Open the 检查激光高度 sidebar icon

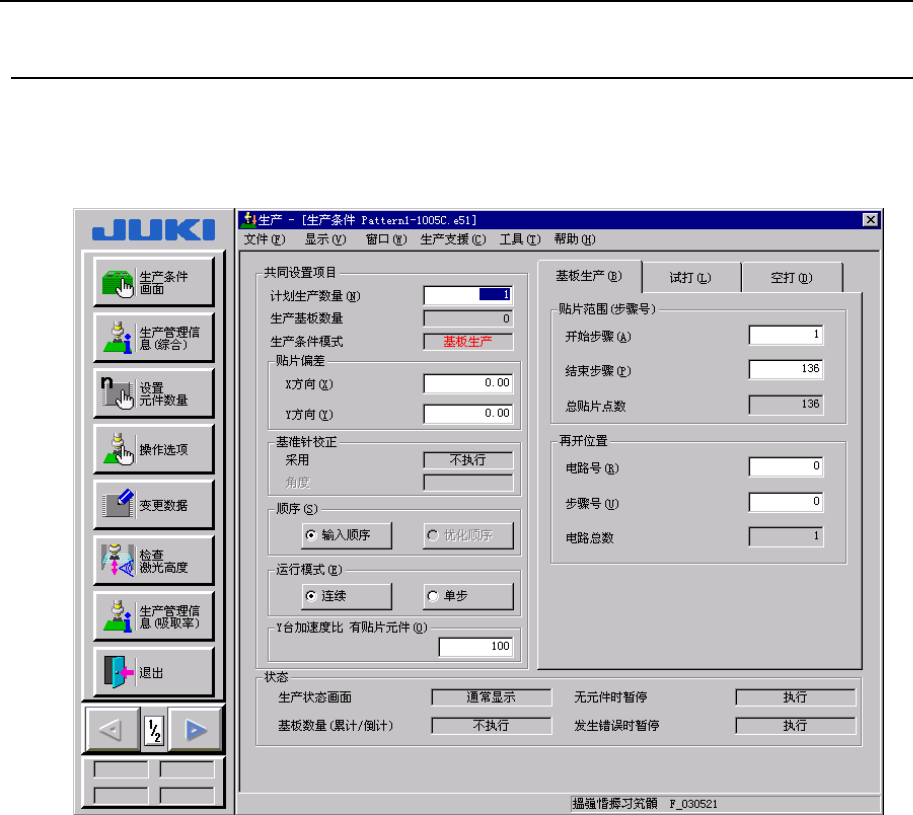tap(154, 561)
